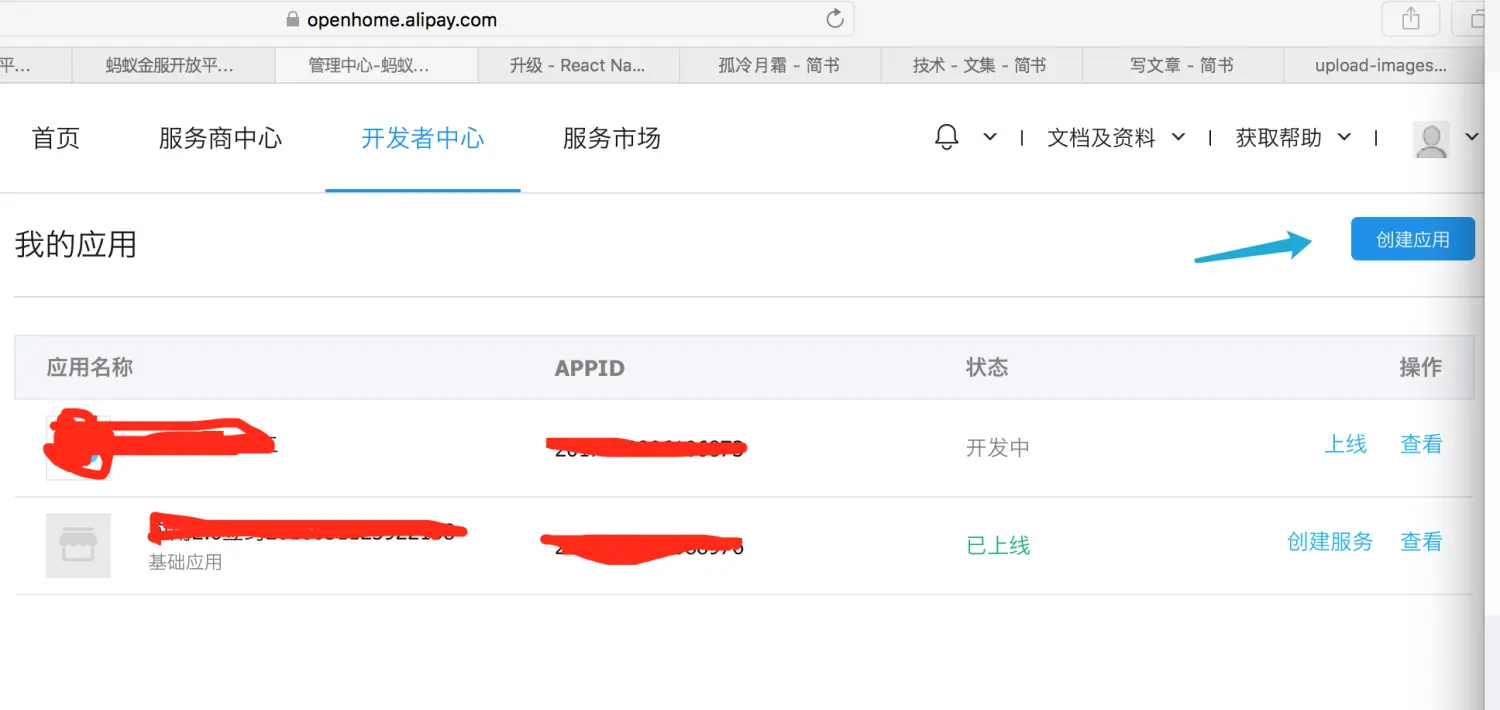
Task: Click 查看 link in the 已上线 row
Action: pos(1421,542)
